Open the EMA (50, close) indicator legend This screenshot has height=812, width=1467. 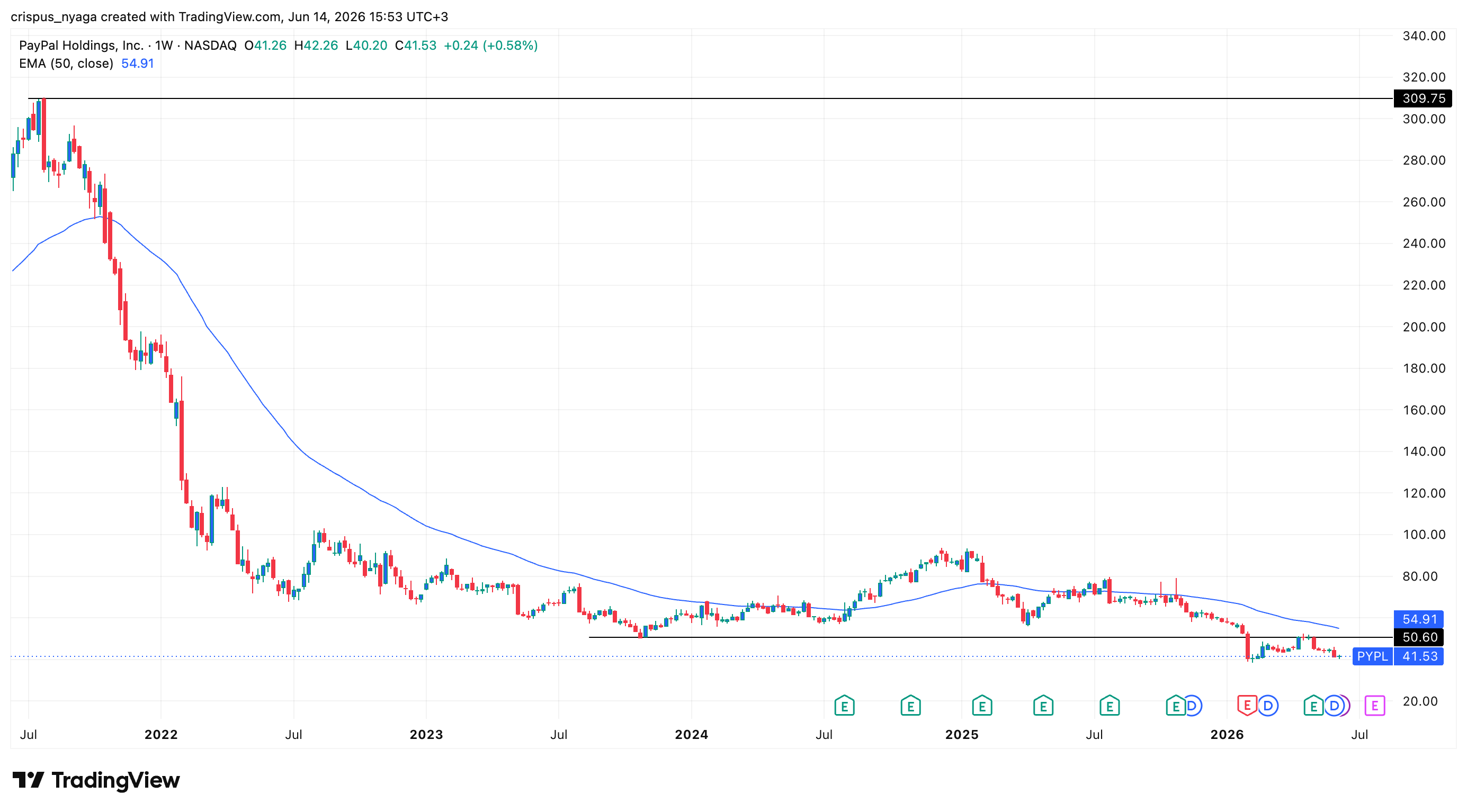click(x=66, y=64)
